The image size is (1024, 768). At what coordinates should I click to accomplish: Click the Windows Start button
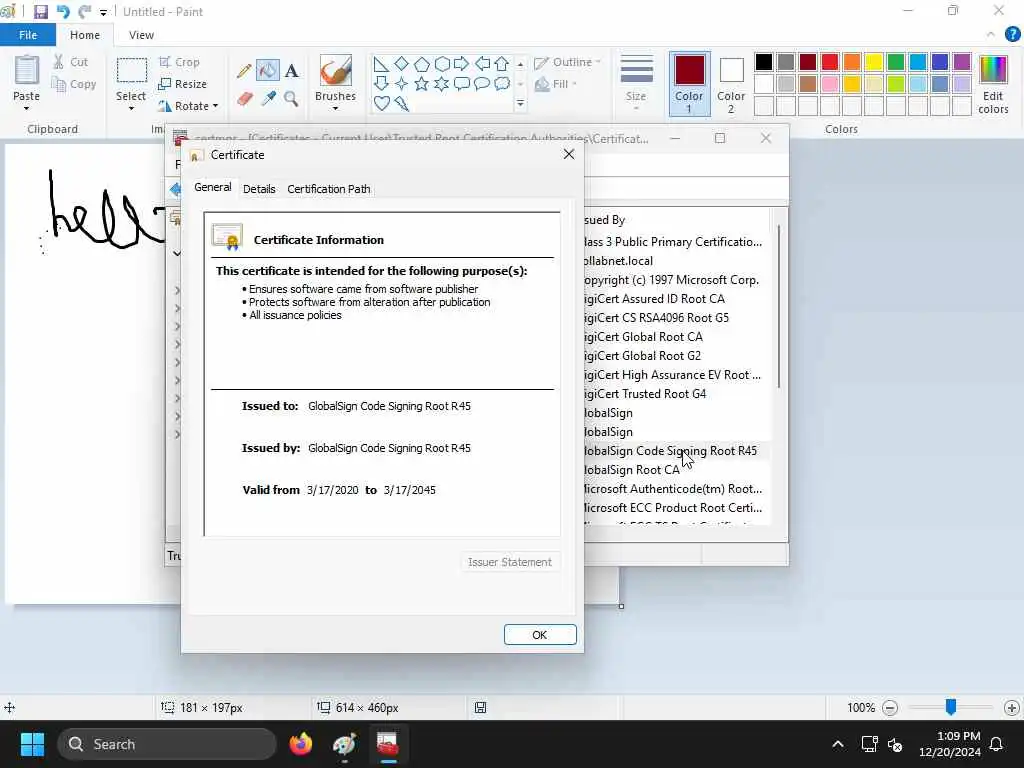pyautogui.click(x=32, y=744)
